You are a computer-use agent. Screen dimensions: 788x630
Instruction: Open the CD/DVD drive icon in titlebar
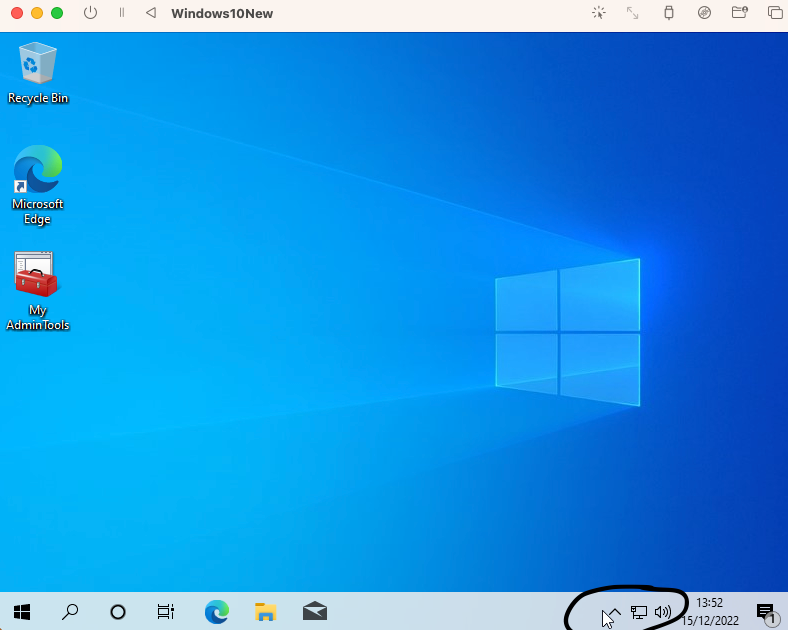pyautogui.click(x=705, y=13)
